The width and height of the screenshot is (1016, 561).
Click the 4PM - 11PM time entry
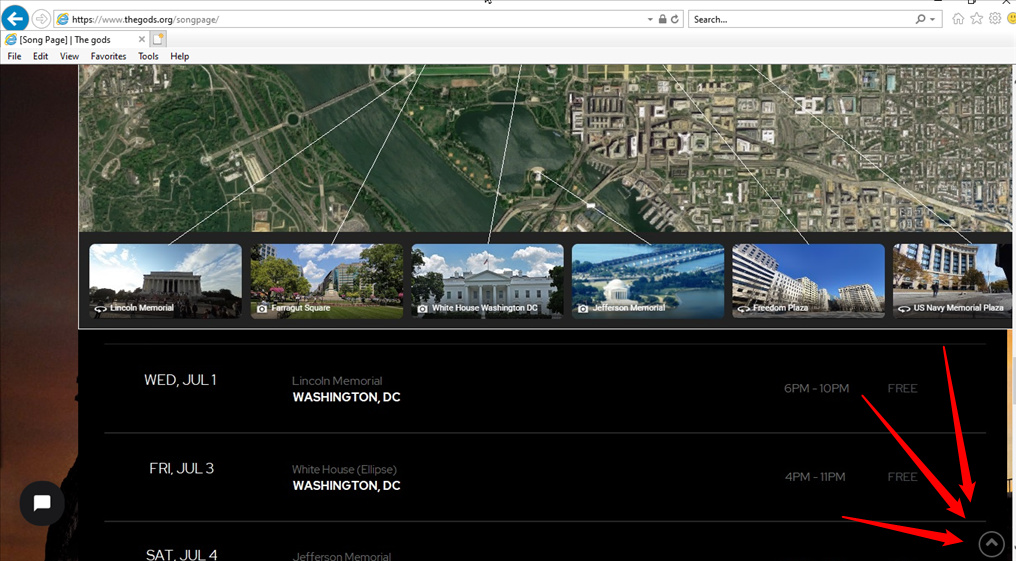point(815,477)
